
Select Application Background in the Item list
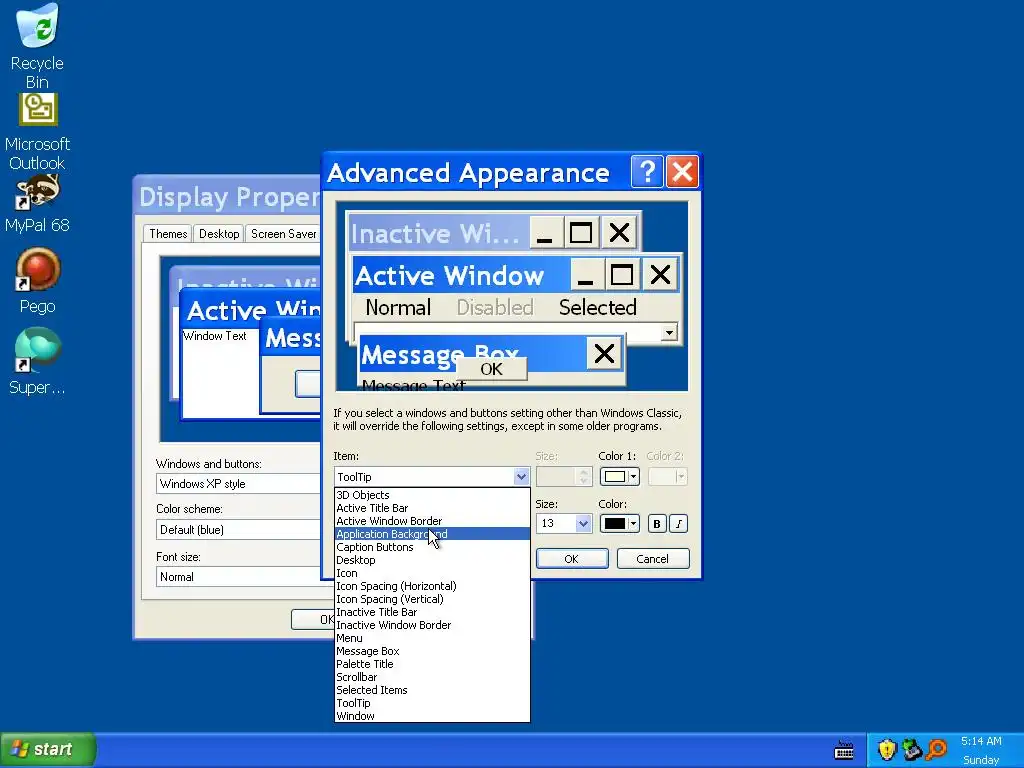432,534
